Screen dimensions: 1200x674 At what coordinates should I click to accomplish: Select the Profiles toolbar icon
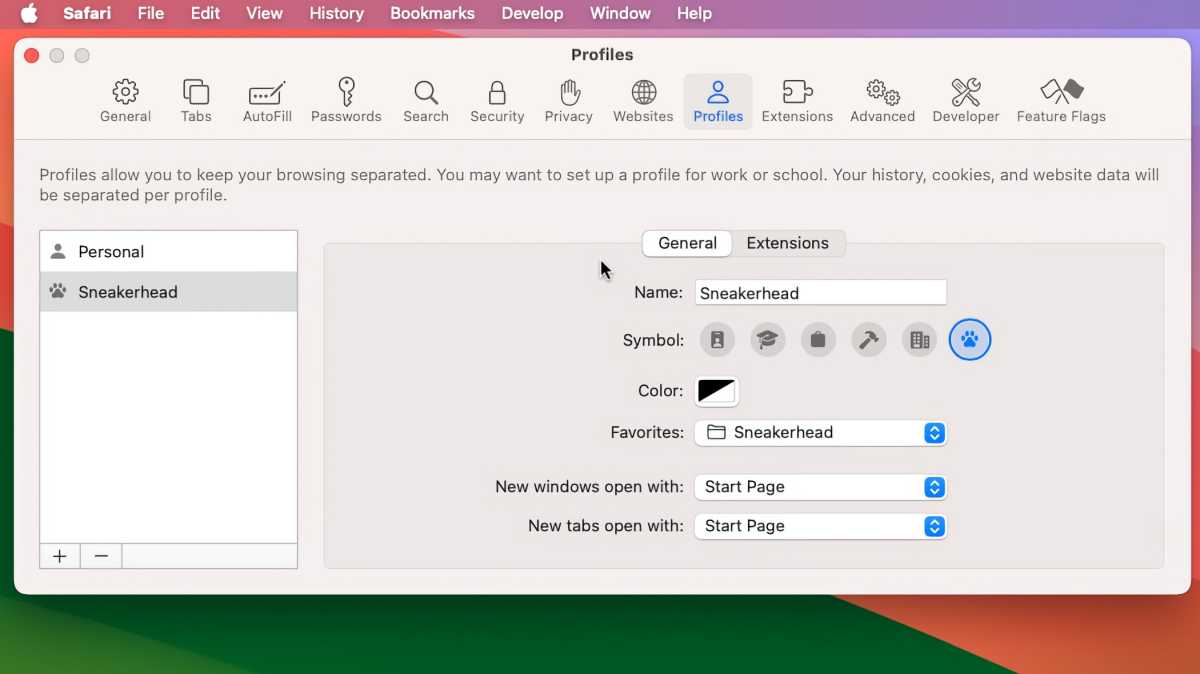718,101
